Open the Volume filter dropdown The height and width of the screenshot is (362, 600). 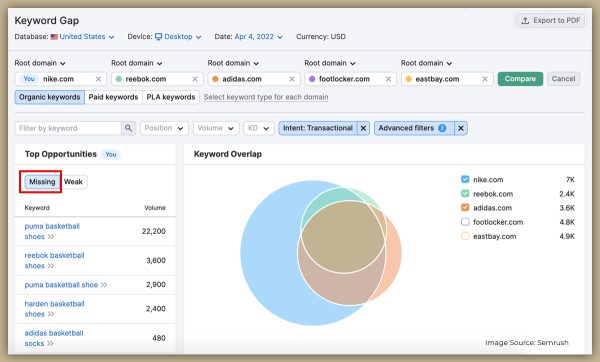coord(216,128)
